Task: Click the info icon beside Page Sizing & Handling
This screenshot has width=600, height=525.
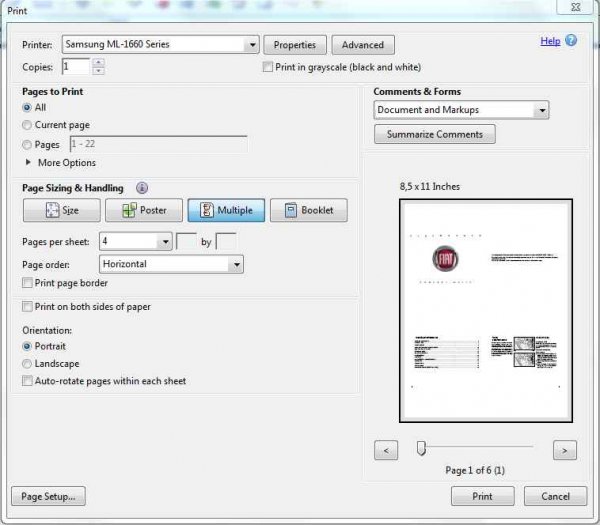Action: [x=142, y=188]
